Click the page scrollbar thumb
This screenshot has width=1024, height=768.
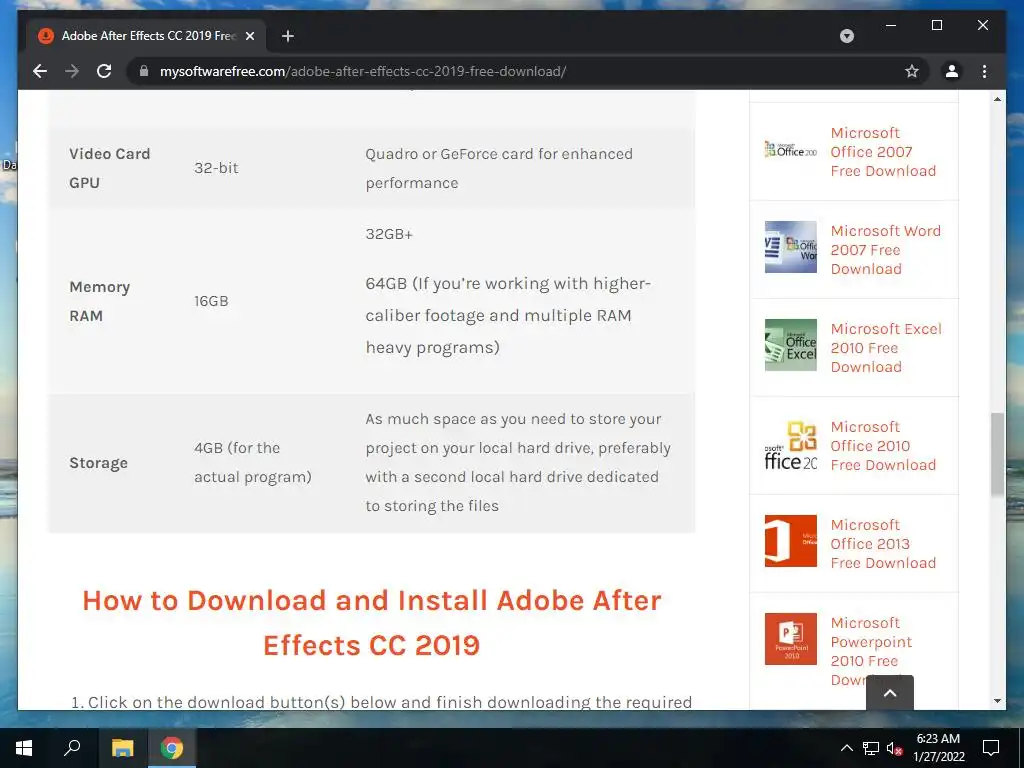[997, 454]
